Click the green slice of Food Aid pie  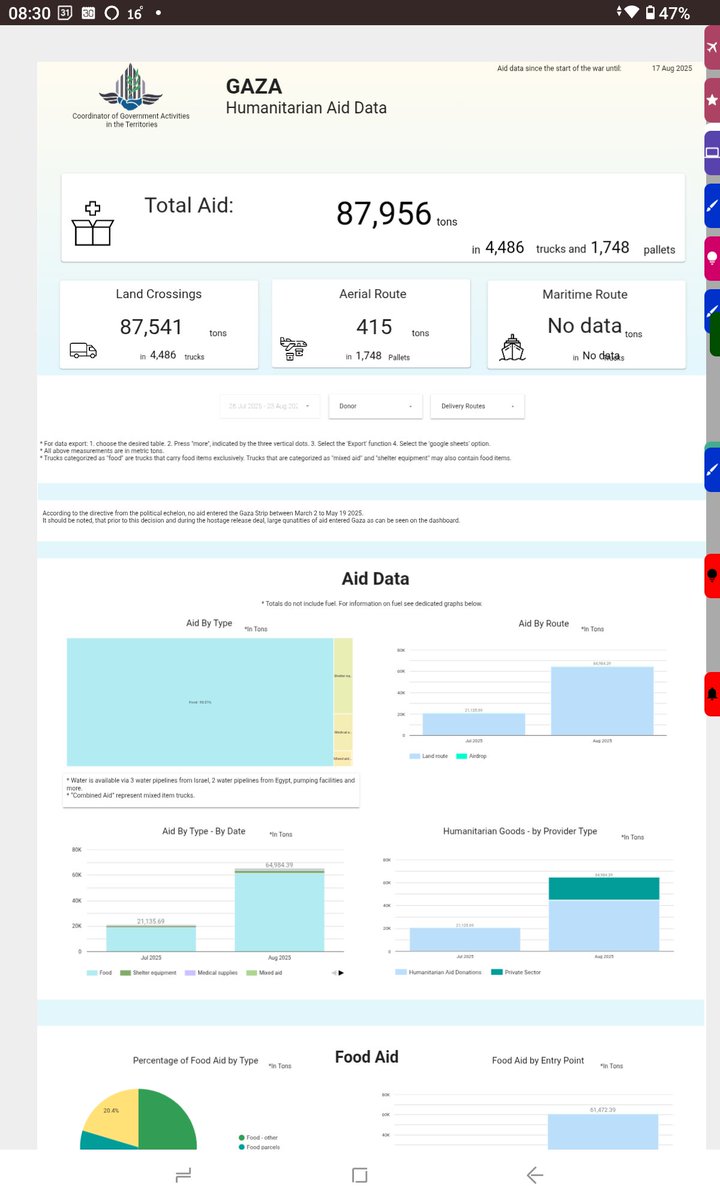click(167, 1120)
